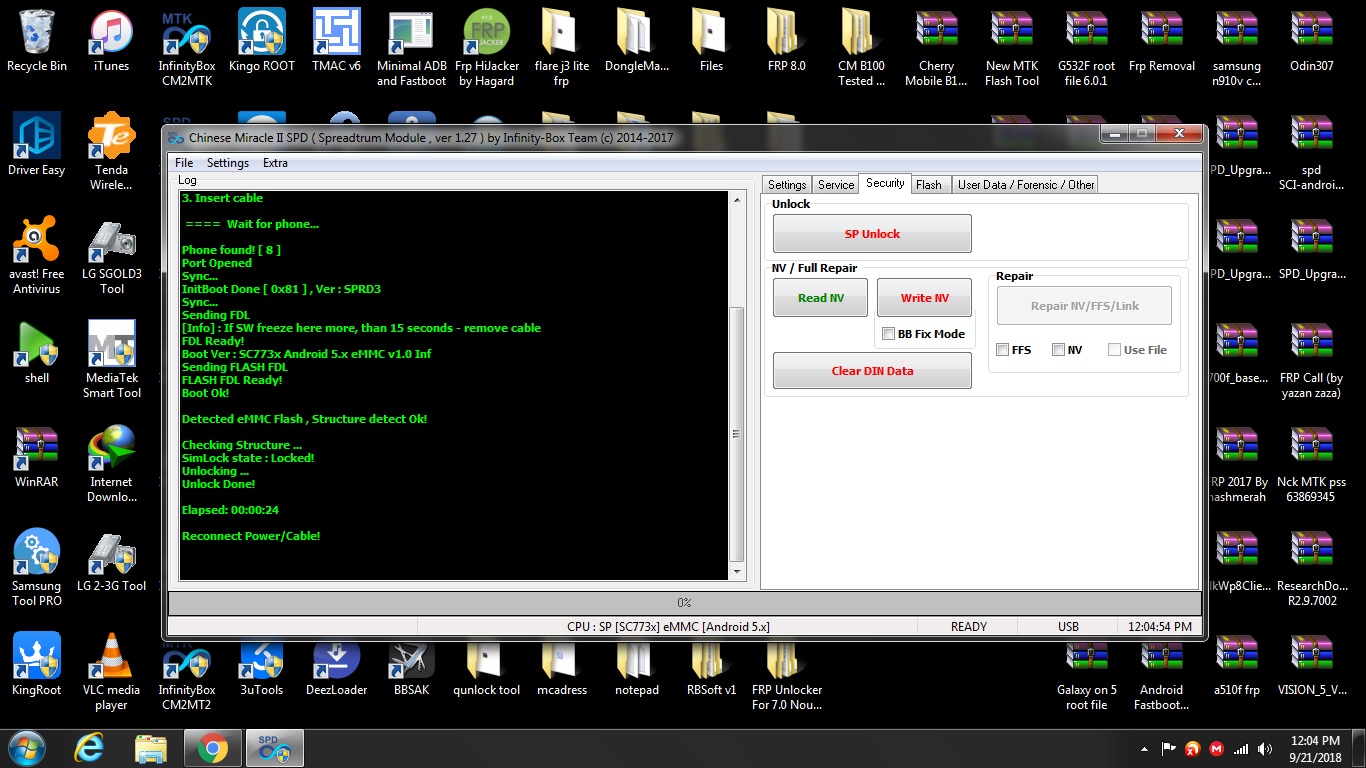This screenshot has height=768, width=1366.
Task: Select the LG 2-3G Tool shortcut
Action: pos(111,562)
